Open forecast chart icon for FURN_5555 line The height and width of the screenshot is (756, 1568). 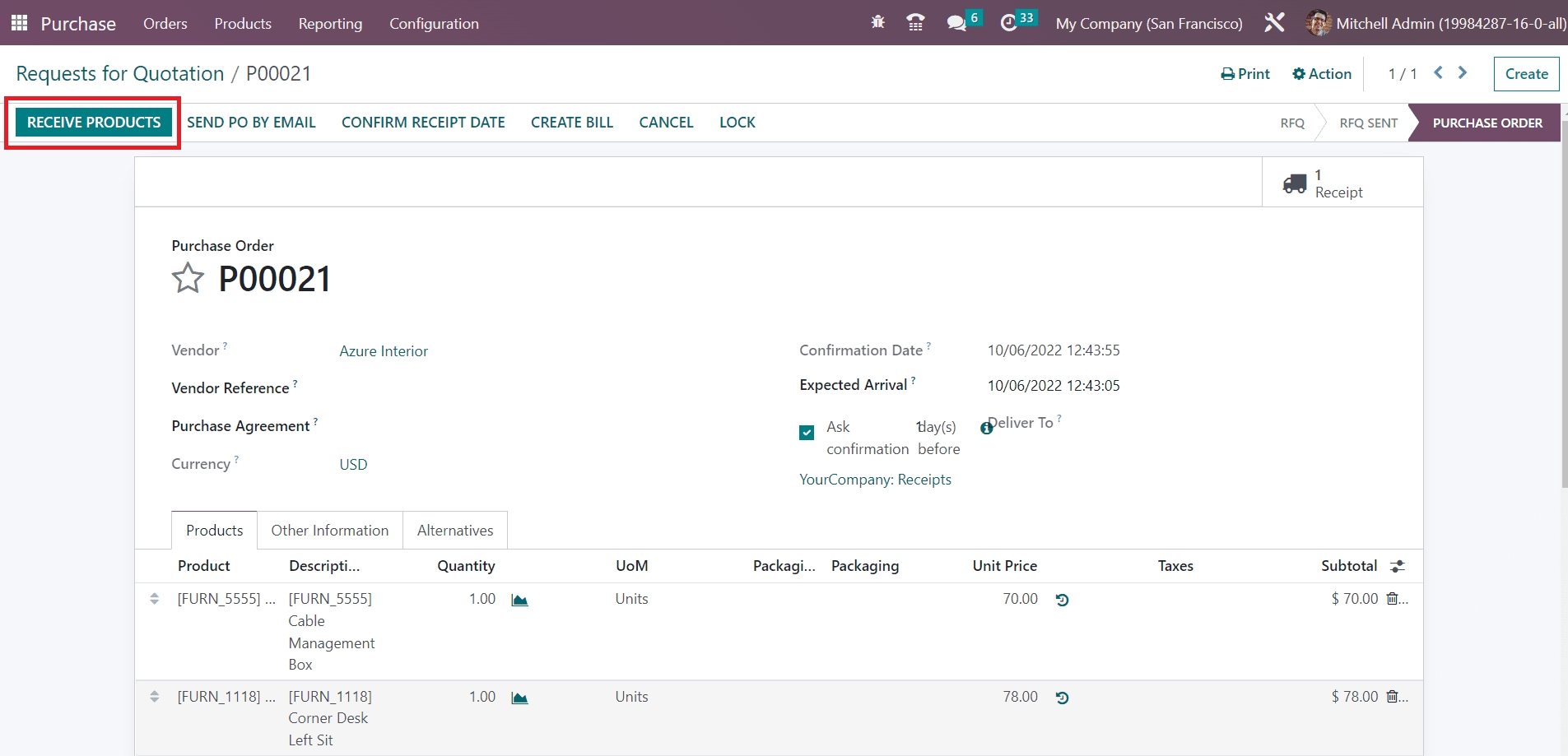(519, 601)
